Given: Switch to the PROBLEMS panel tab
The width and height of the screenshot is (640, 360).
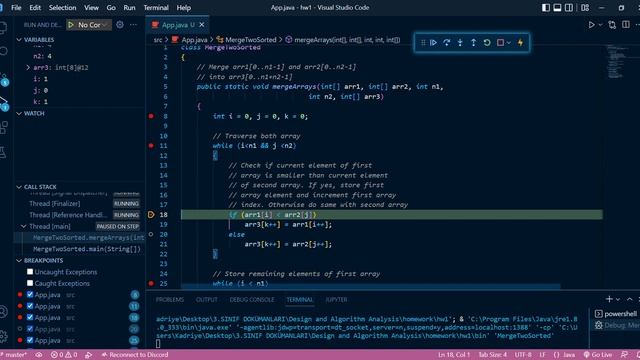Looking at the screenshot, I should click(170, 299).
